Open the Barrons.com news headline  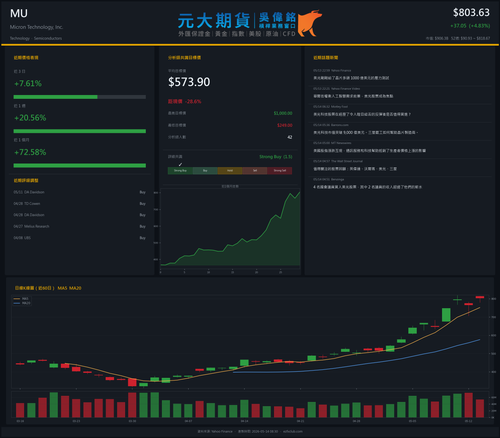pos(365,132)
